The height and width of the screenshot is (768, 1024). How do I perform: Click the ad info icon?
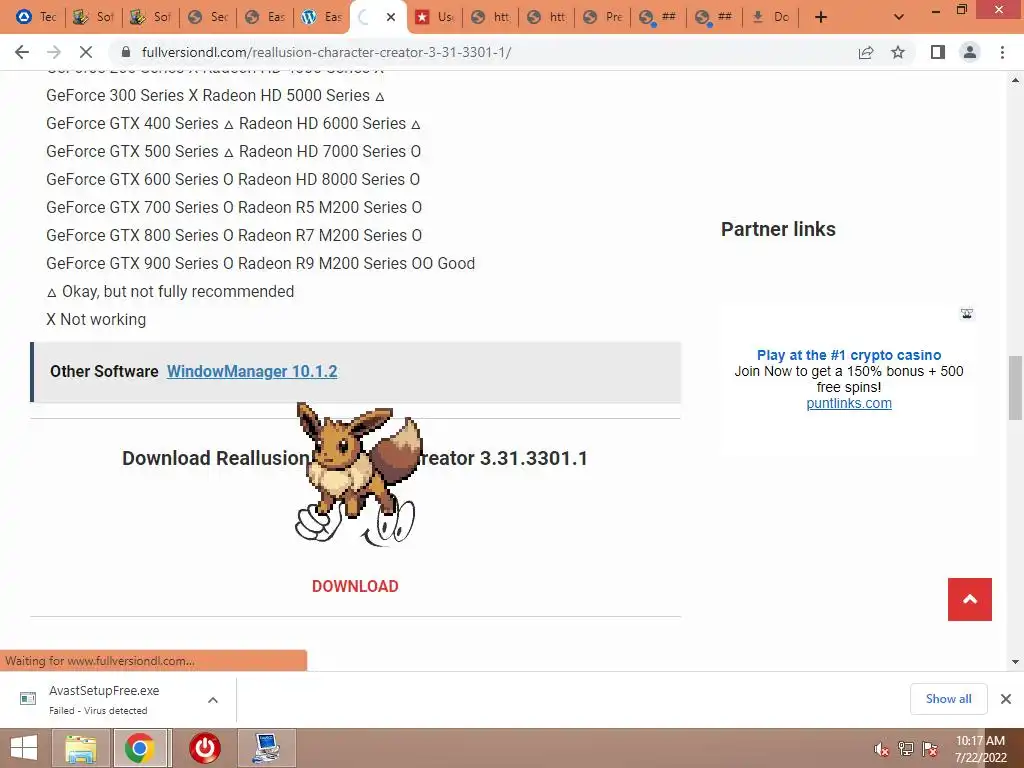tap(967, 313)
